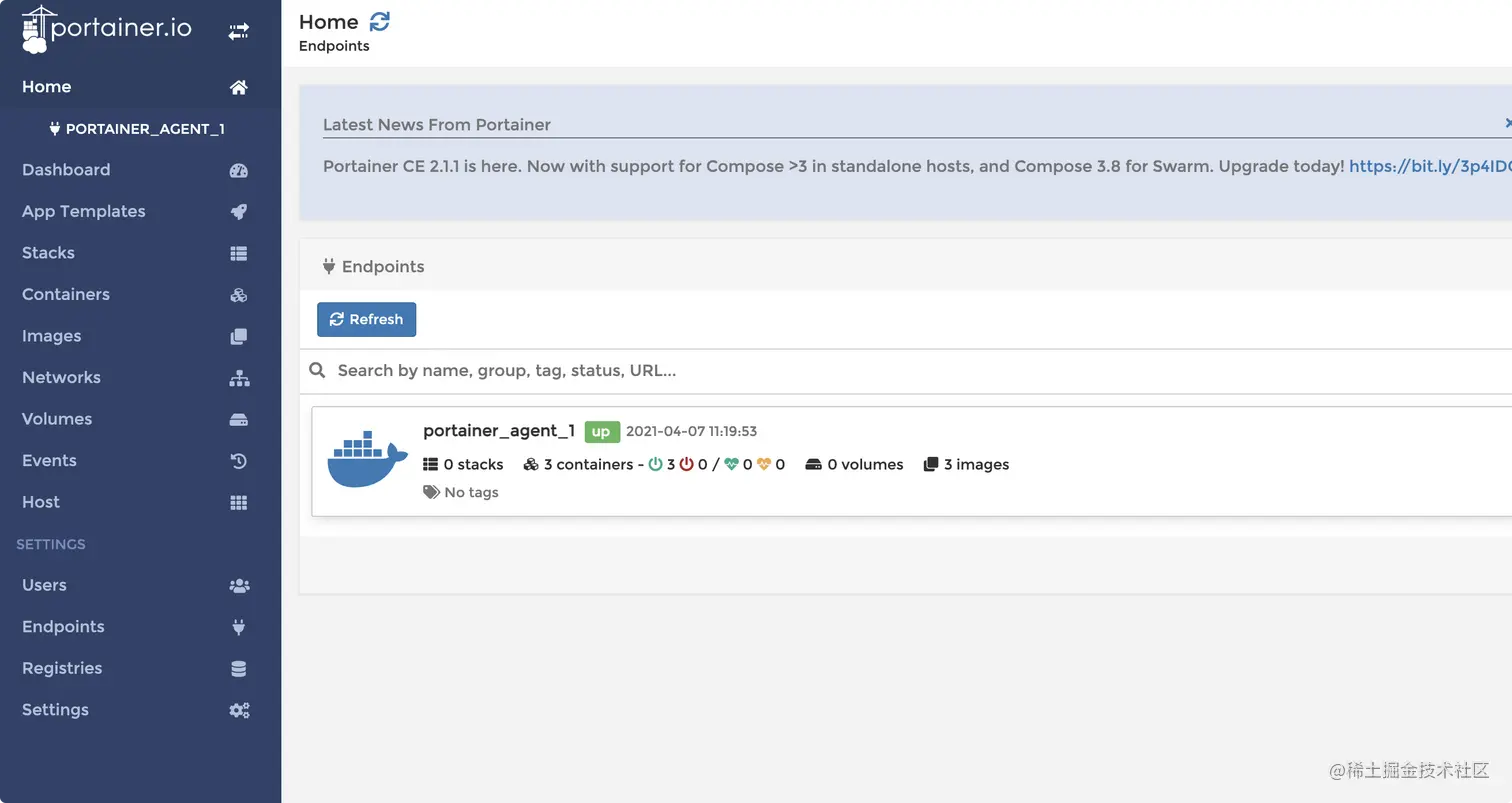Select PORTAINER_AGENT_1 endpoint in sidebar
The width and height of the screenshot is (1512, 803).
[x=137, y=129]
